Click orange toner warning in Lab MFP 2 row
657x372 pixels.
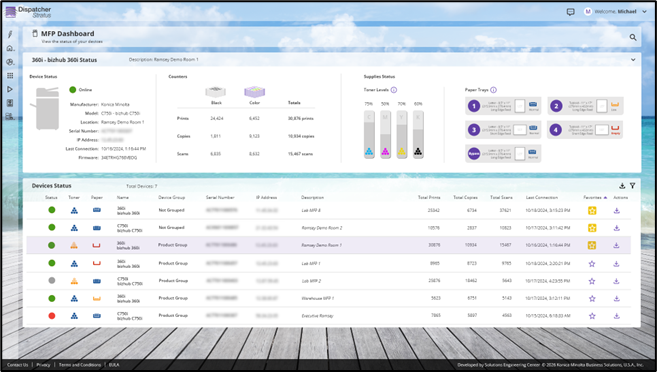(74, 281)
